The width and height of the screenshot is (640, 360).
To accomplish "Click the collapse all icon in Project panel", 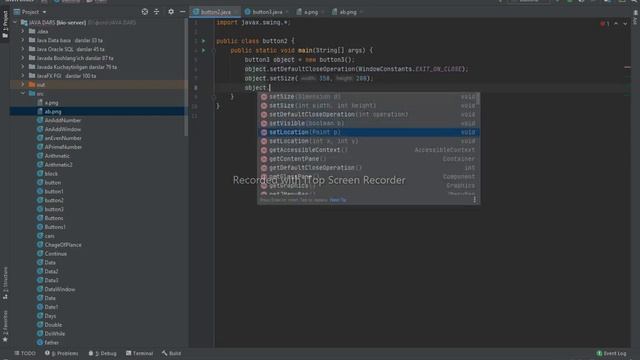I will click(156, 12).
